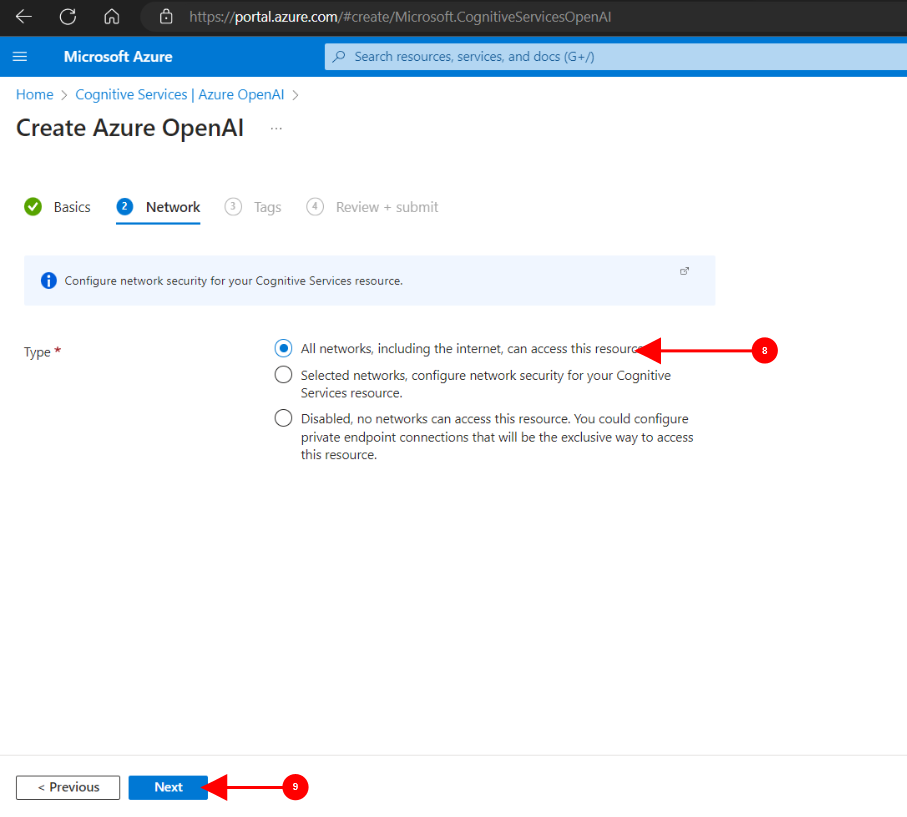Viewport: 907px width, 817px height.
Task: Reload the page with refresh icon
Action: [x=68, y=17]
